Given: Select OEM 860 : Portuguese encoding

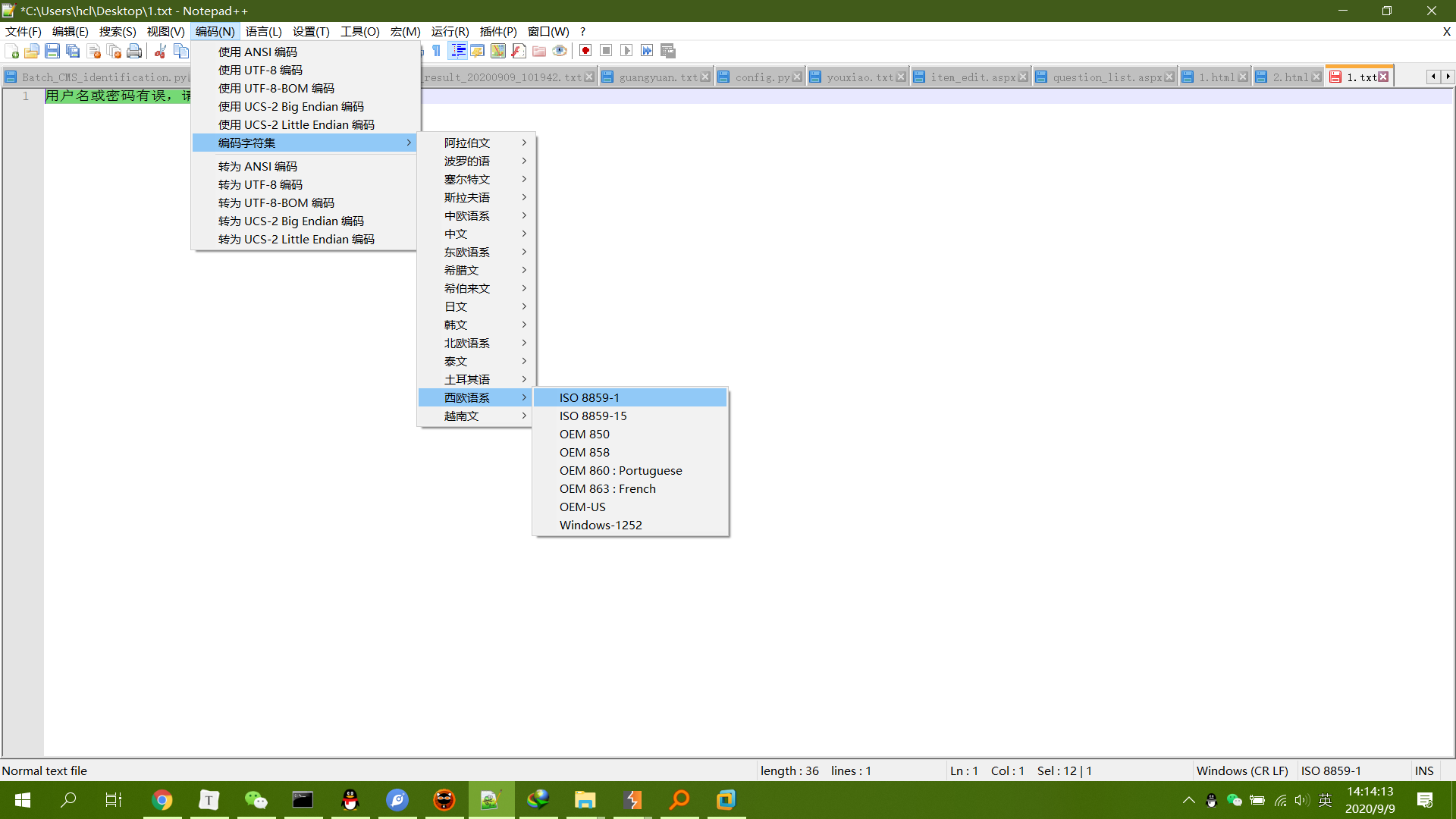Looking at the screenshot, I should click(630, 470).
